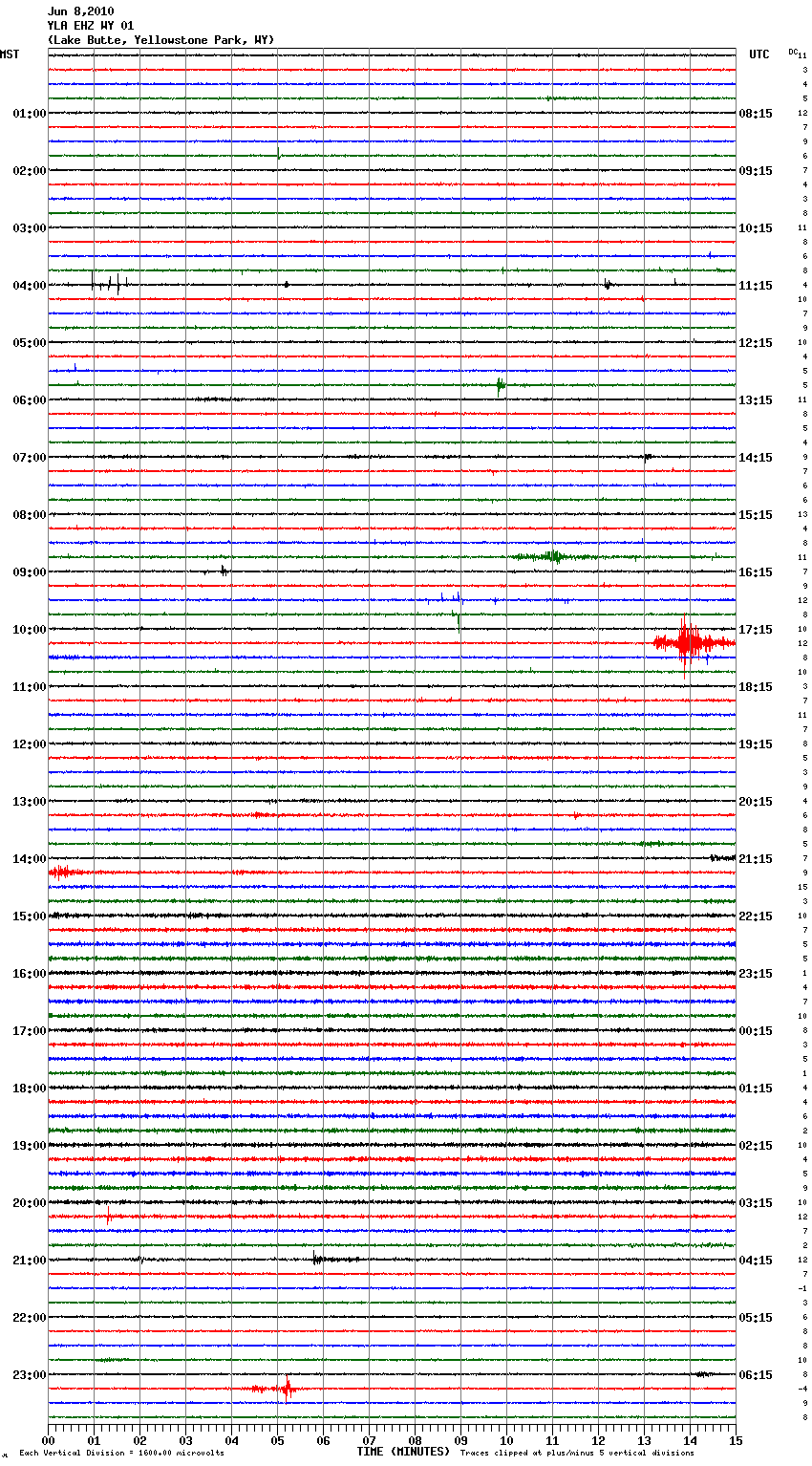
Task: Select the station code "YLA EHZ WY 01"
Action: (91, 26)
